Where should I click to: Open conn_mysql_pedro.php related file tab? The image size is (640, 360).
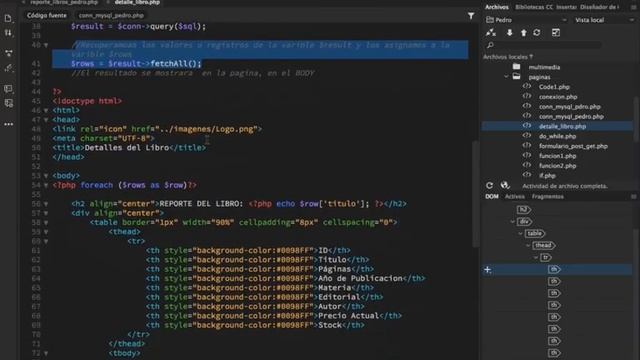point(111,16)
